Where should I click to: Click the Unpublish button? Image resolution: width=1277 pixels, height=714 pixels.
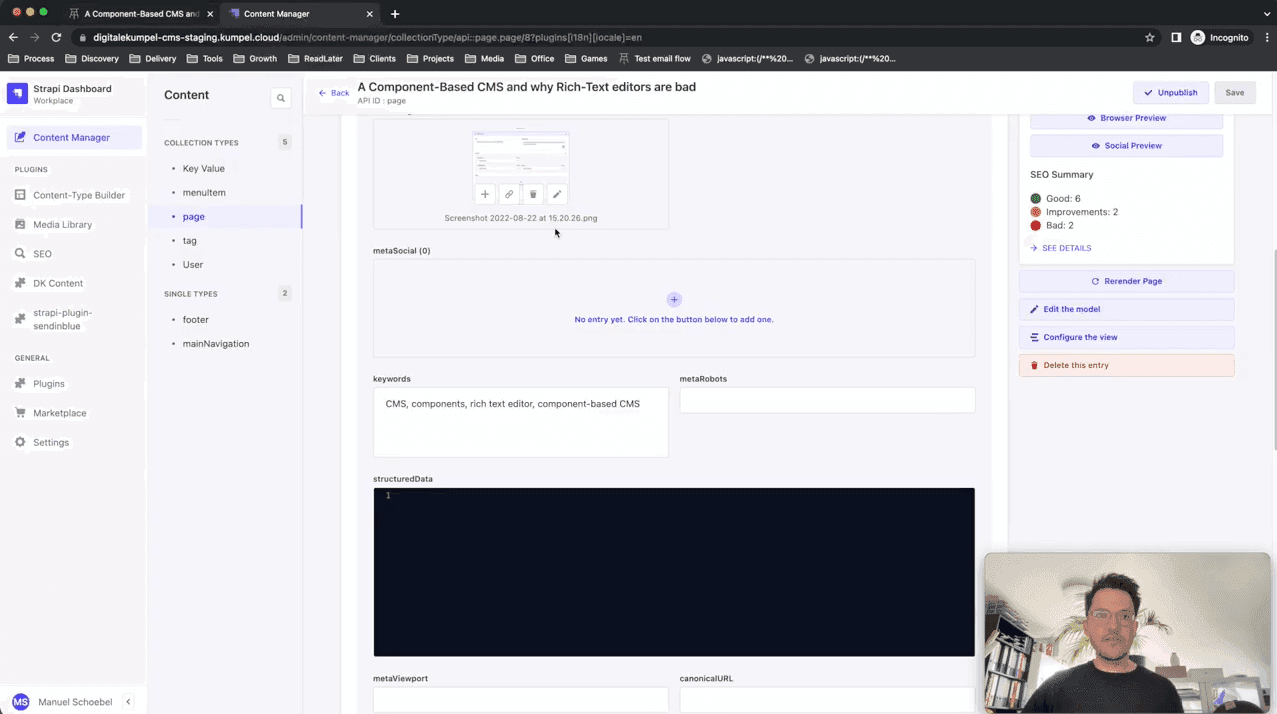tap(1170, 93)
